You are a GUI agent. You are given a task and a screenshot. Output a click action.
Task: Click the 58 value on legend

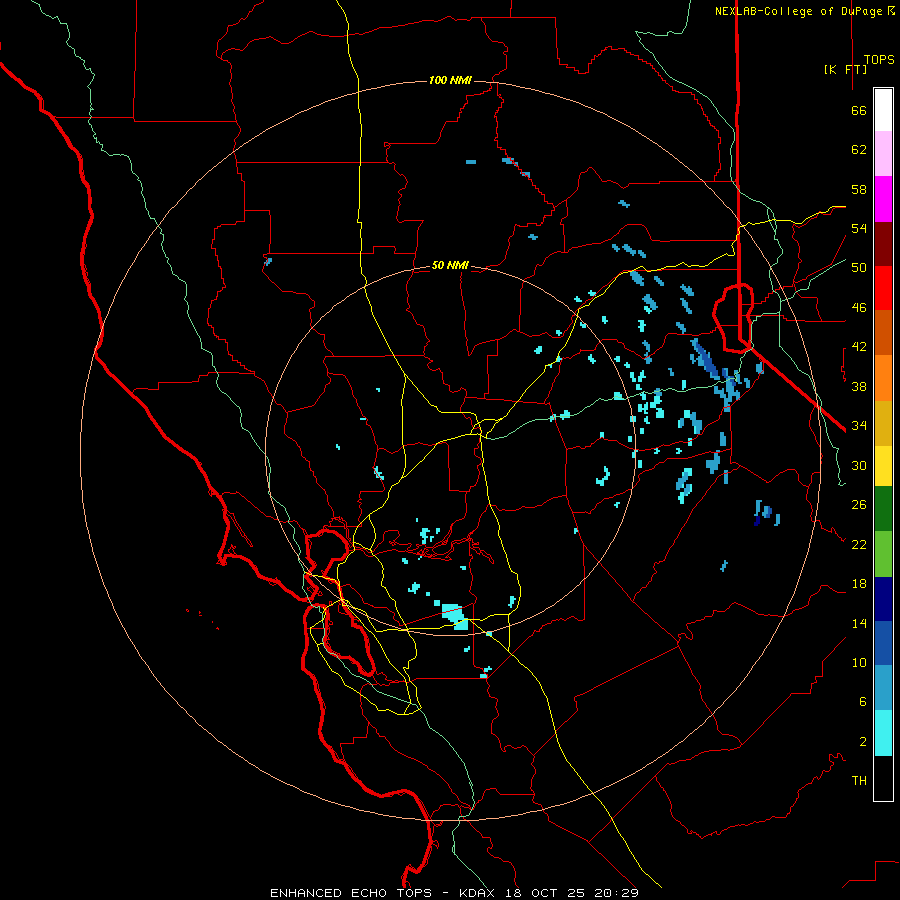[859, 189]
